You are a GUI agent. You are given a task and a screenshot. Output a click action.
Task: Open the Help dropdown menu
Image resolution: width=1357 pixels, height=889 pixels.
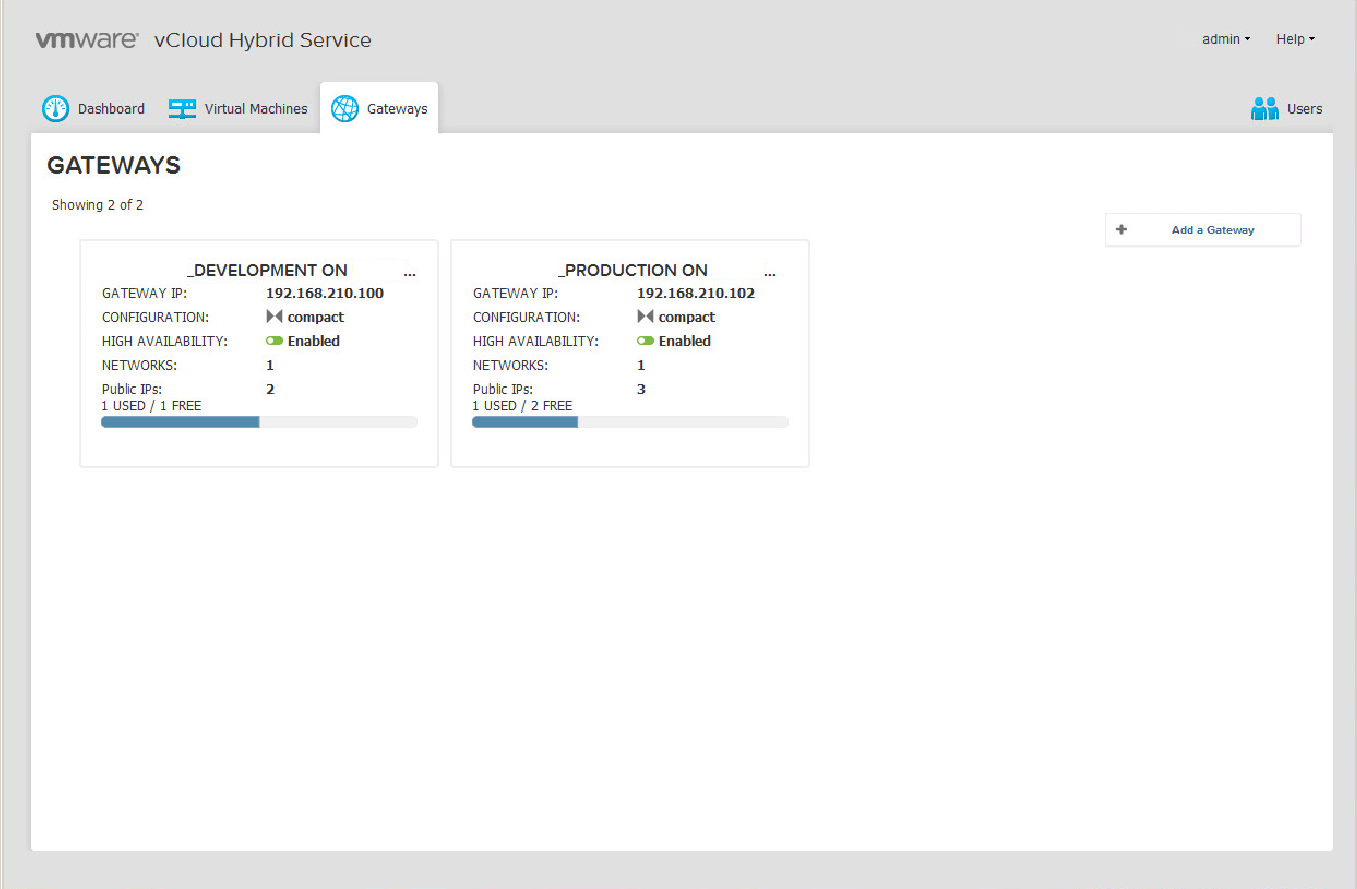coord(1295,39)
